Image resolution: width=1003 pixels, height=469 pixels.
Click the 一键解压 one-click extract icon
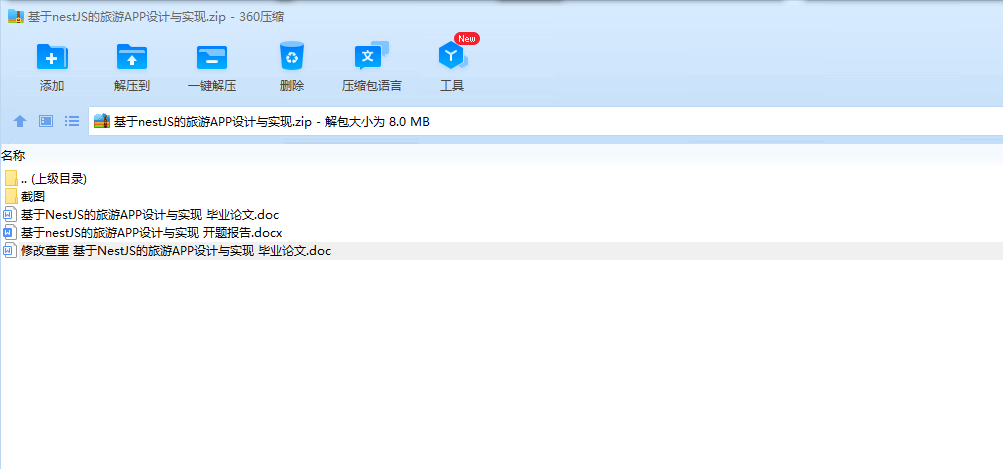tap(212, 56)
